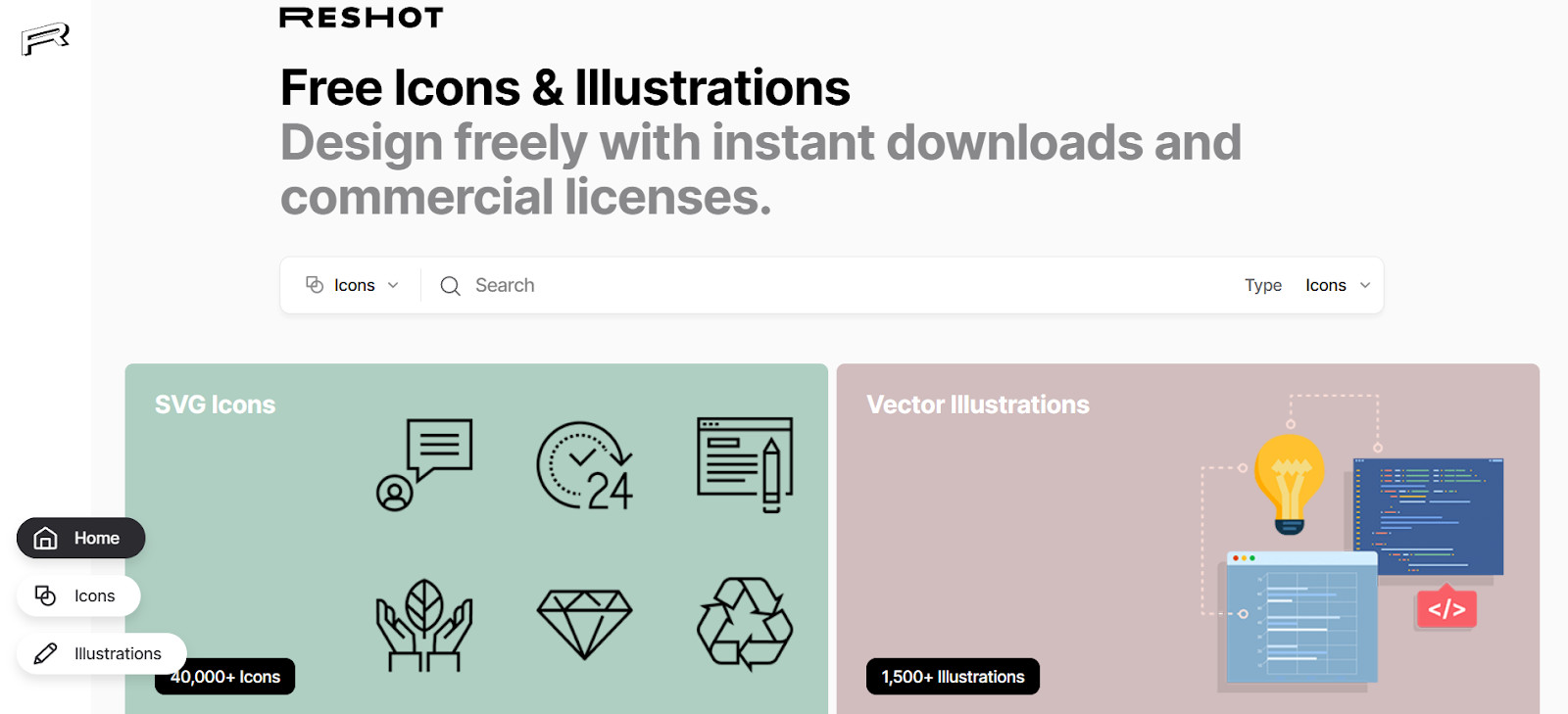Click the 24-hour clock icon
Image resolution: width=1568 pixels, height=714 pixels.
[584, 465]
